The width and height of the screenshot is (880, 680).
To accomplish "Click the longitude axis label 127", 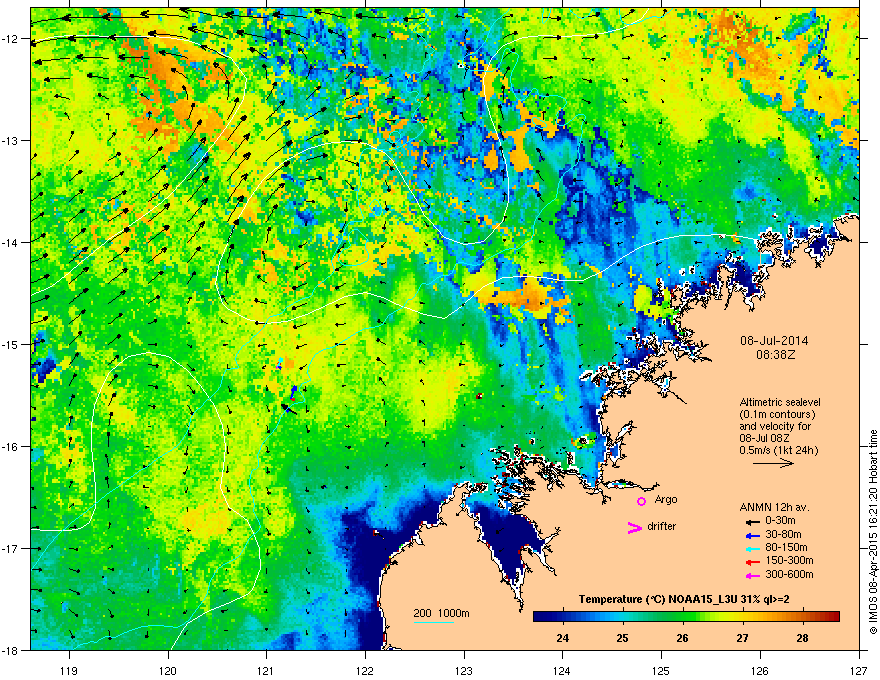I will [859, 670].
